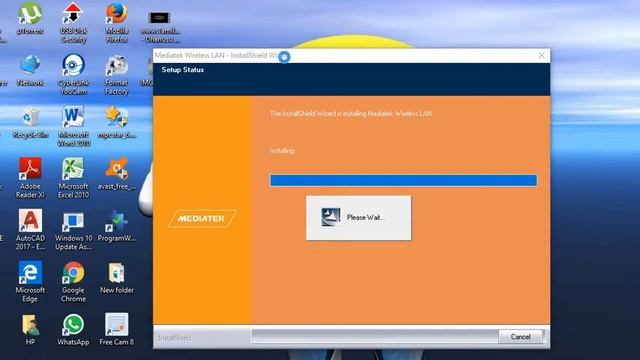Open the Format Factory shortcut
Image resolution: width=640 pixels, height=360 pixels.
point(117,74)
